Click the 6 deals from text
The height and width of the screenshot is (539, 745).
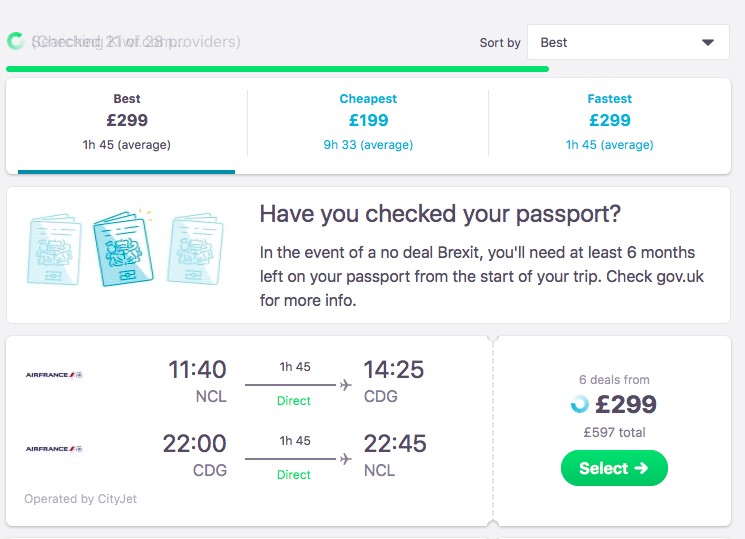[614, 380]
